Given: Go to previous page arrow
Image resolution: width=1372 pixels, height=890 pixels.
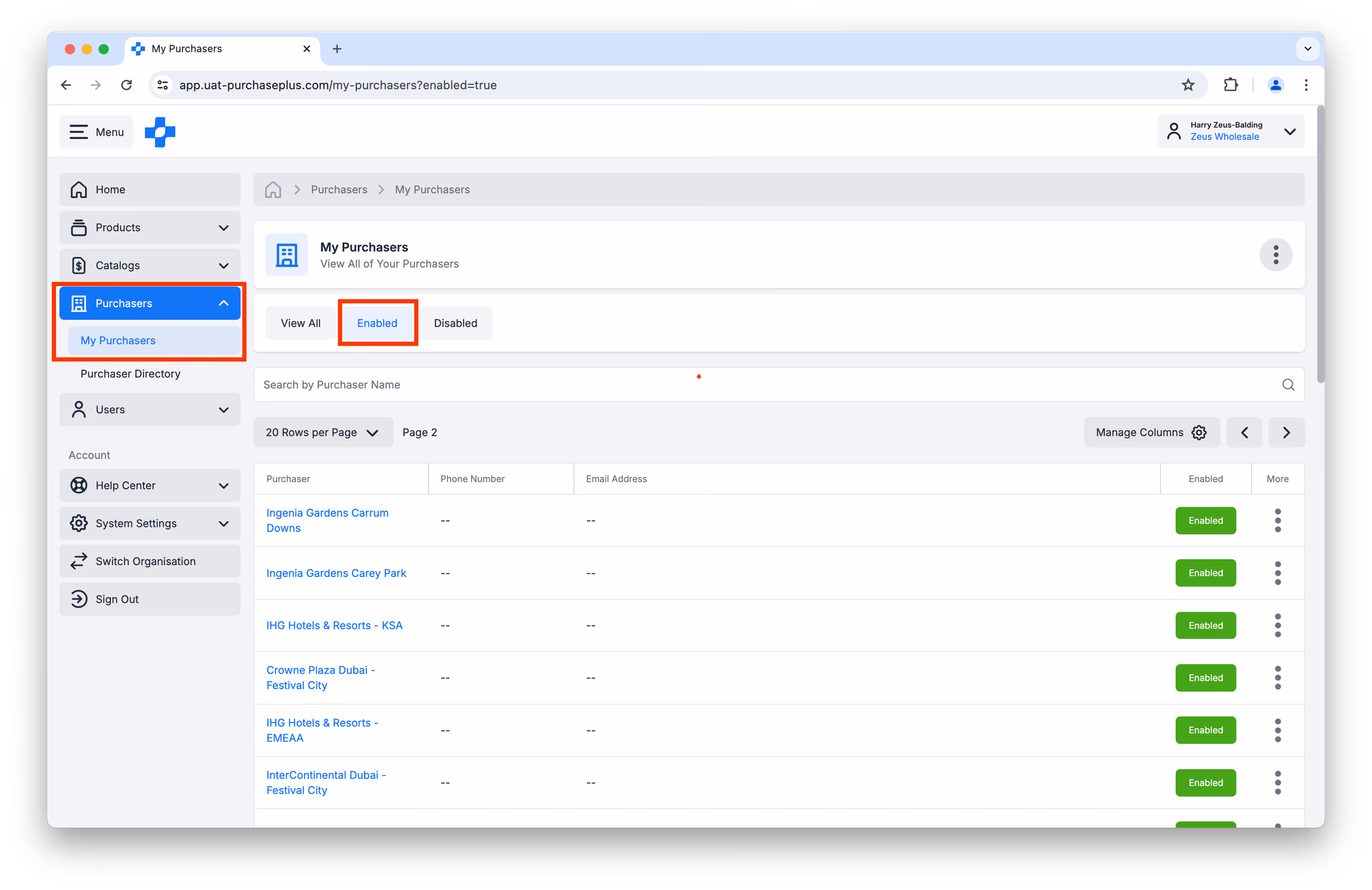Looking at the screenshot, I should [x=1244, y=433].
